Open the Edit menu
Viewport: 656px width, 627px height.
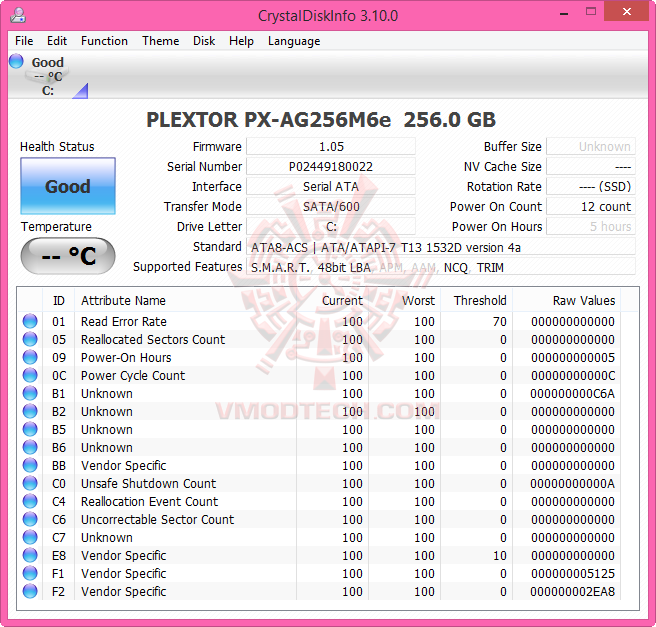pos(57,41)
